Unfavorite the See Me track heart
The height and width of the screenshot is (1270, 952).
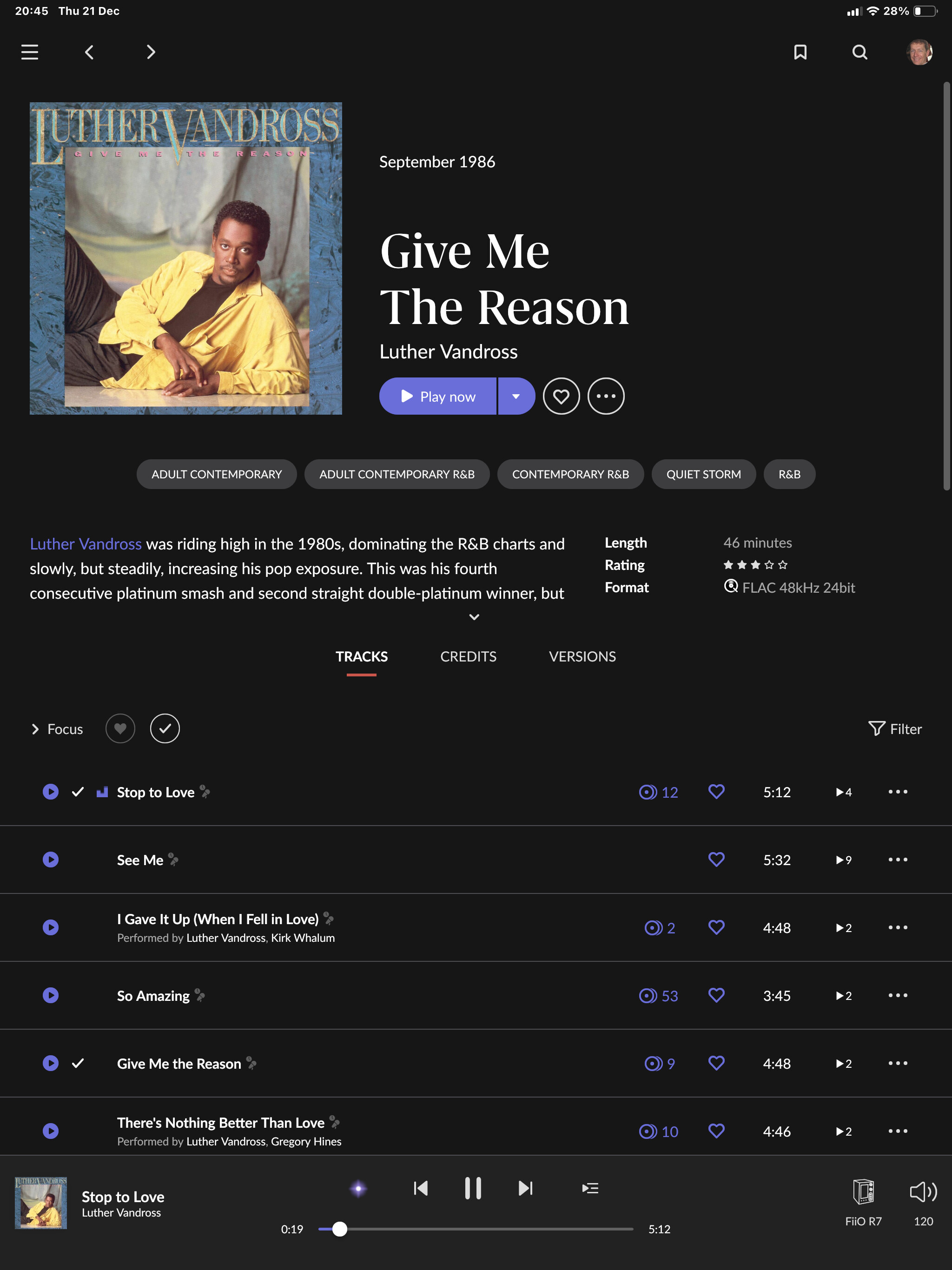716,860
